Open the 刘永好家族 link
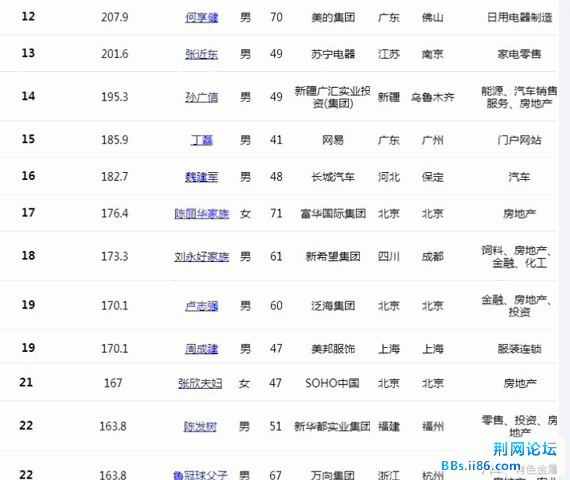 point(201,257)
